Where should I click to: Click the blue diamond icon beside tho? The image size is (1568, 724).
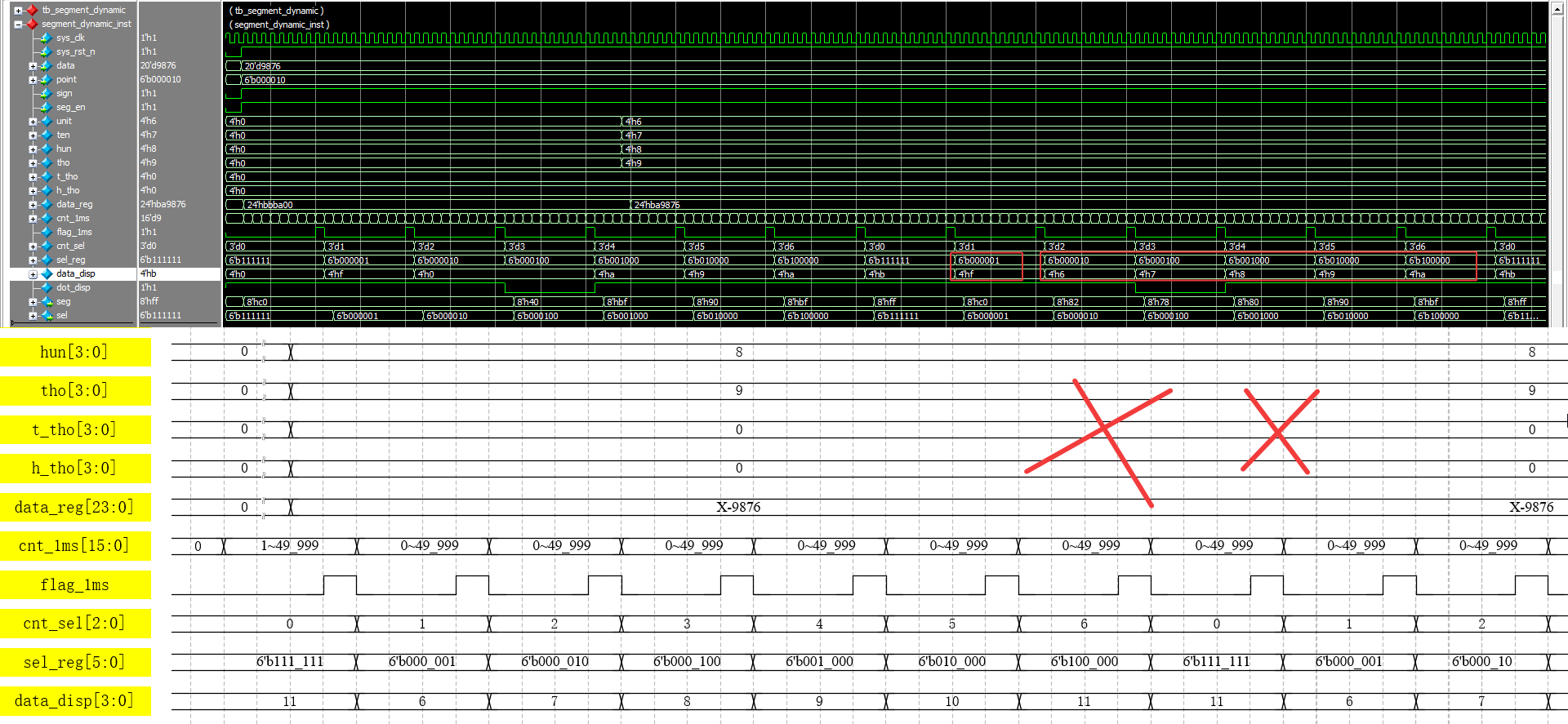(x=47, y=162)
